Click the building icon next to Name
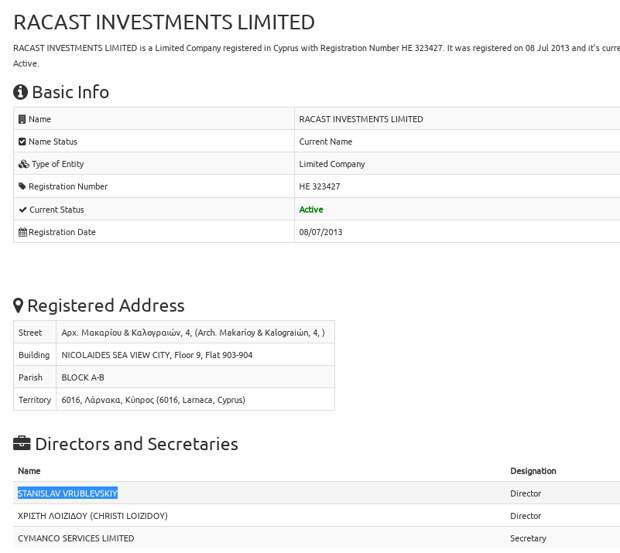 click(22, 119)
